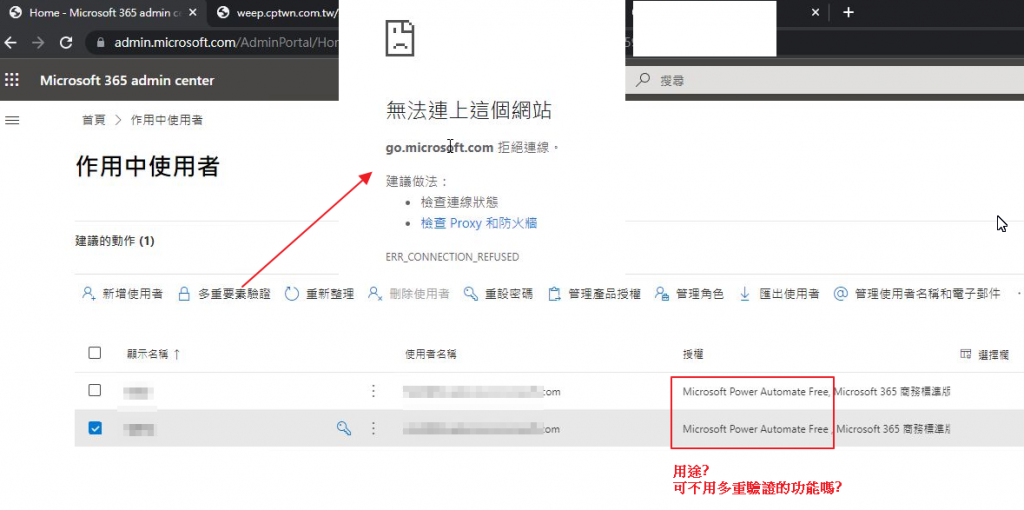Toggle the select-all checkbox in header
This screenshot has height=510, width=1024.
point(95,353)
